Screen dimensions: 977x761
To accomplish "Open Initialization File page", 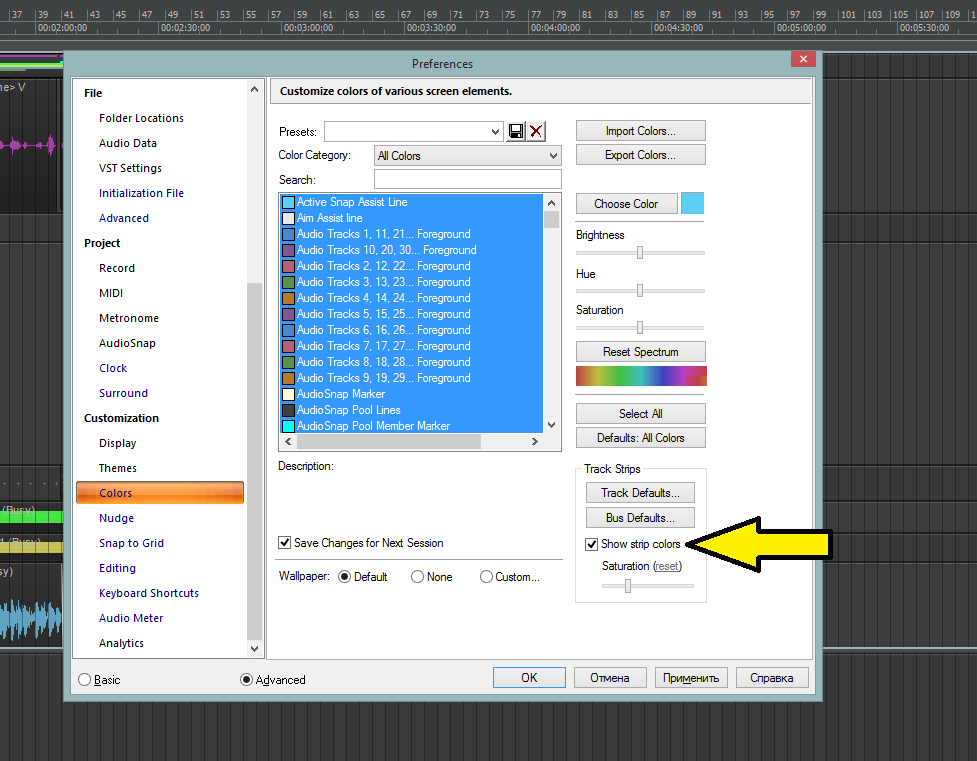I will (141, 193).
